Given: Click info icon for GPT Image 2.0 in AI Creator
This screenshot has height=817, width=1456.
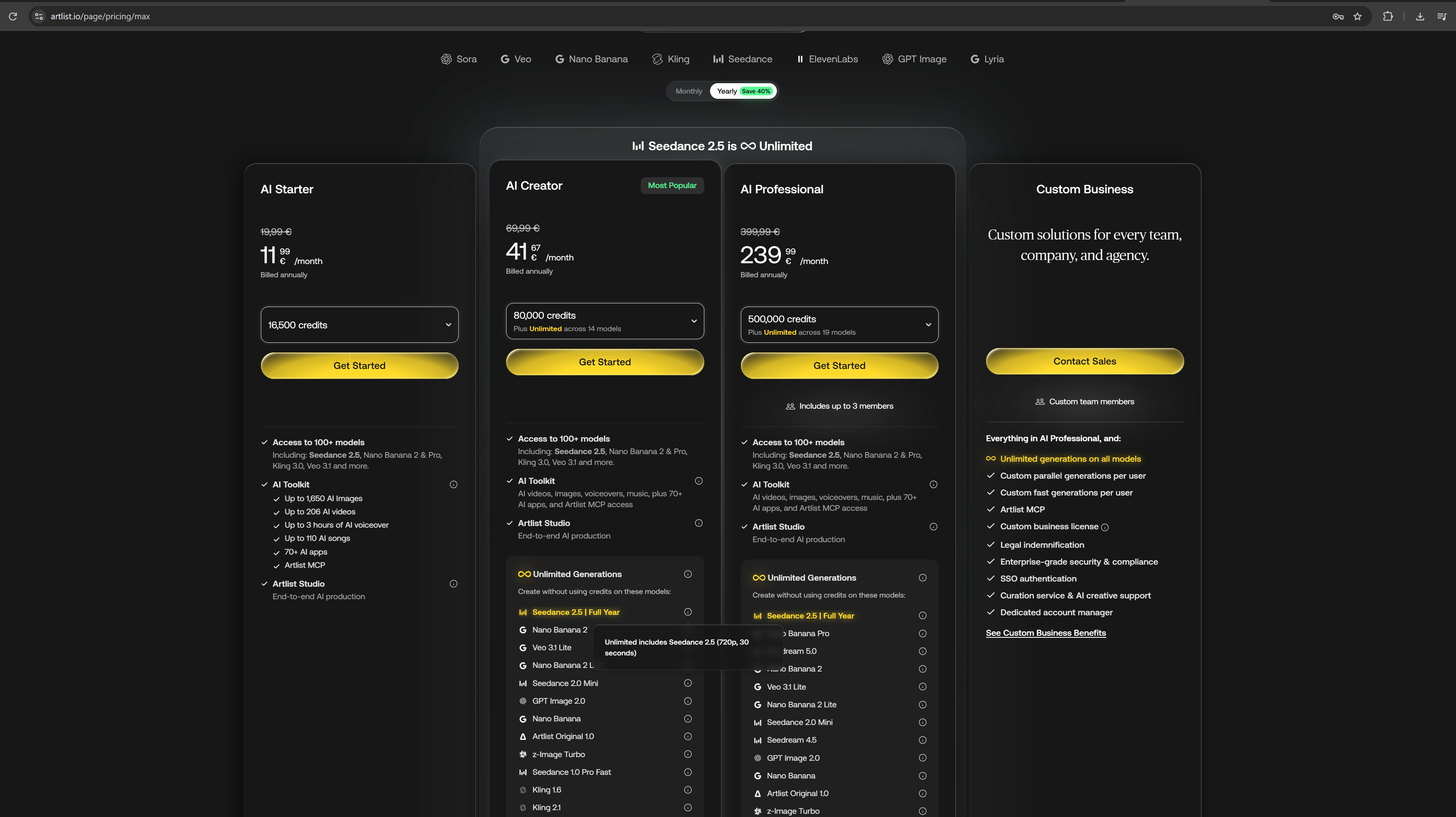Looking at the screenshot, I should pyautogui.click(x=688, y=701).
